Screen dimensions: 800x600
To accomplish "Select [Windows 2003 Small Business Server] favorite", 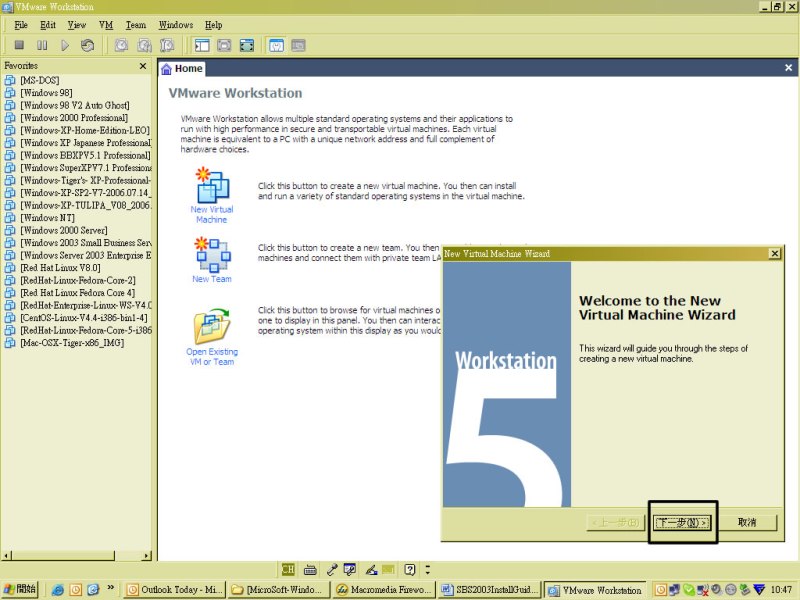I will pos(86,243).
